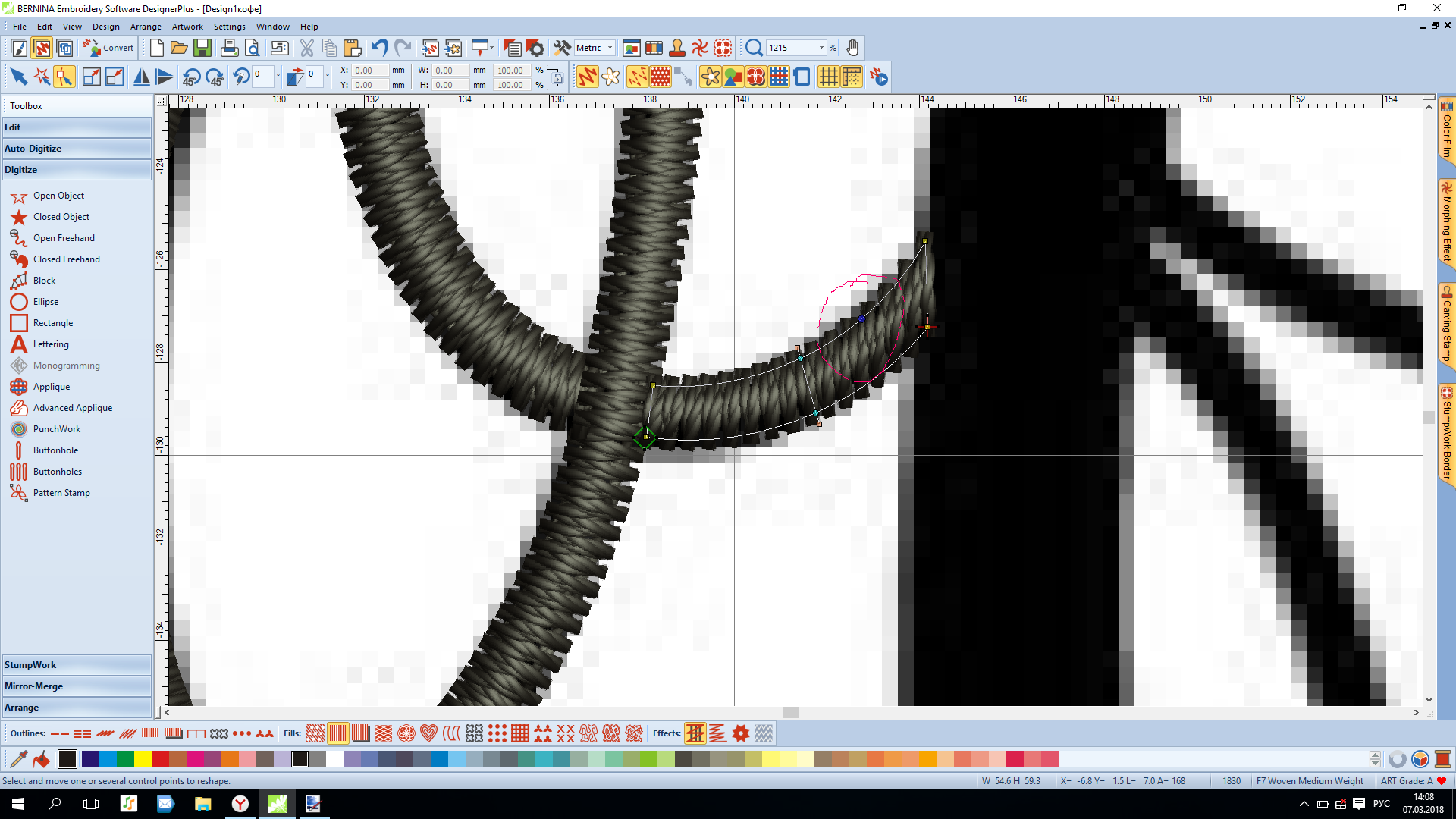Click the color picker eyedropper icon
The image size is (1456, 819).
point(18,759)
